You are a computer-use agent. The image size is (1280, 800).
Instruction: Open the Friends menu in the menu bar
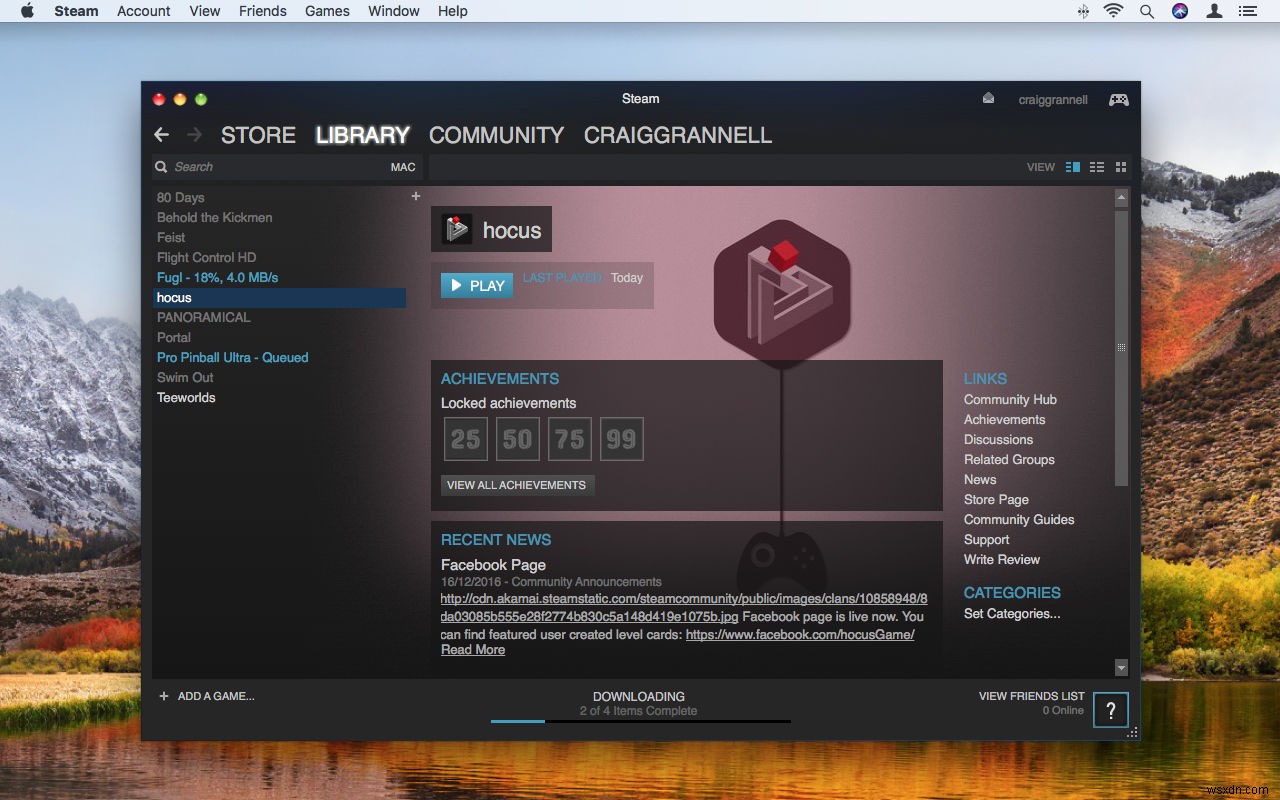(x=262, y=11)
